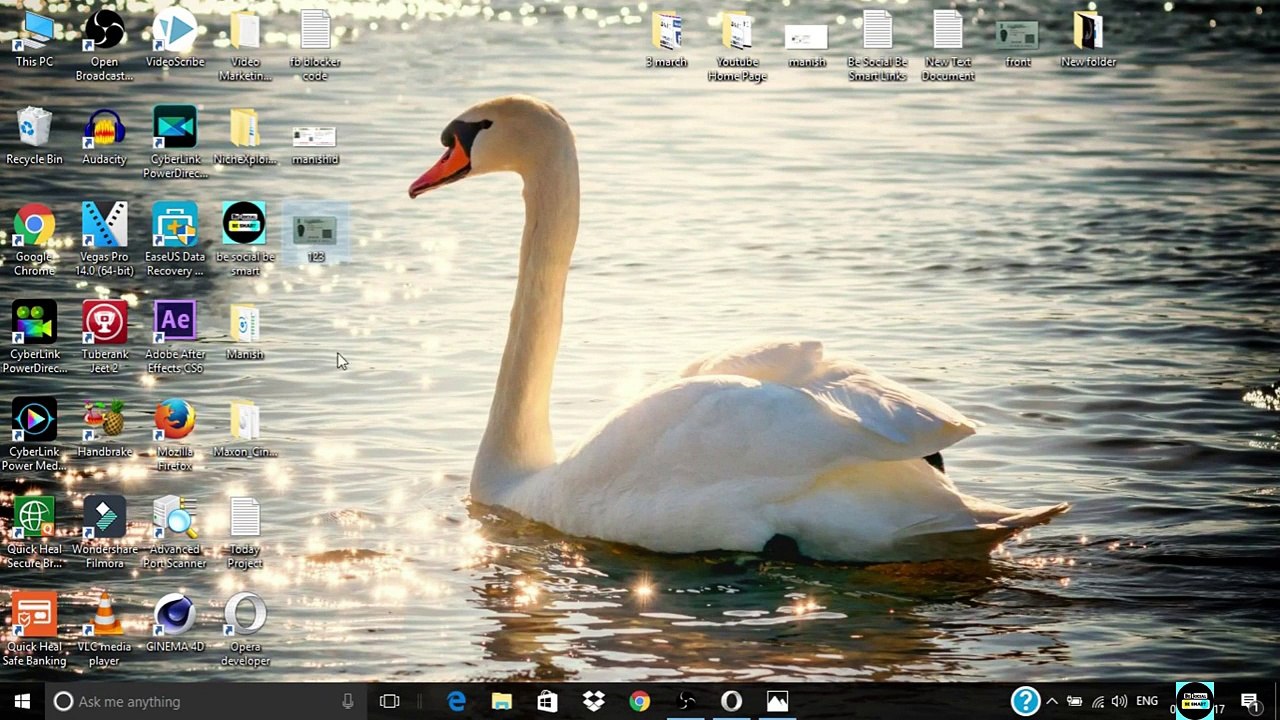Show hidden system tray icons

[1052, 701]
